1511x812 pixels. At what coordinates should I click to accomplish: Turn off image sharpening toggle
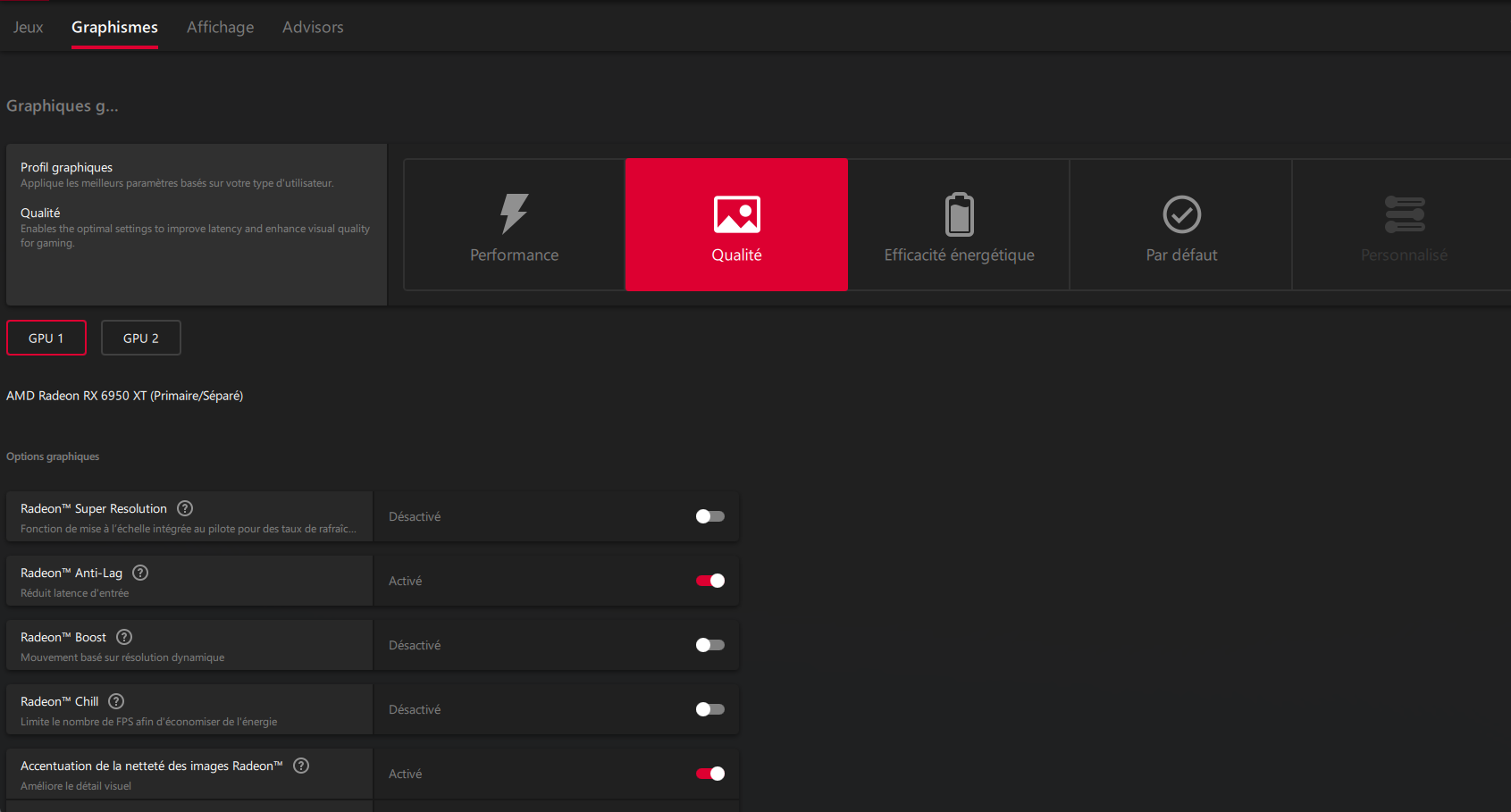coord(710,774)
